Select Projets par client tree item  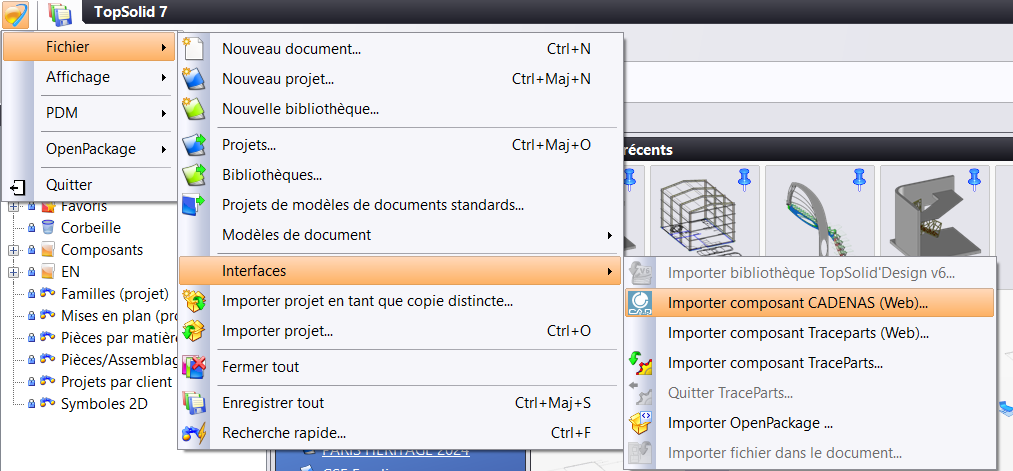117,382
